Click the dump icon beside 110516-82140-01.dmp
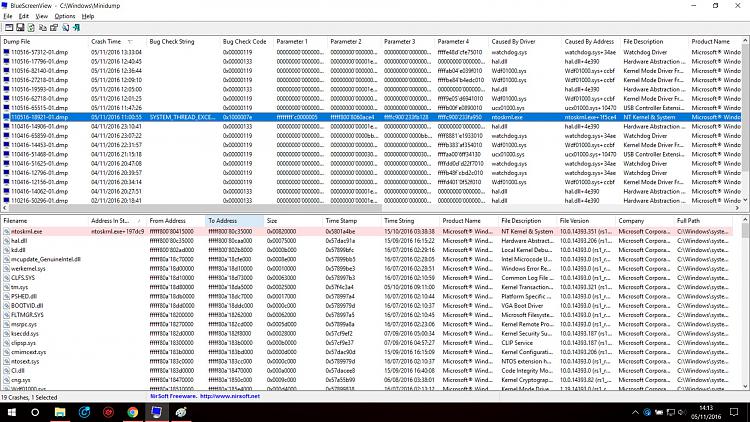Viewport: 750px width, 422px height. [6, 71]
